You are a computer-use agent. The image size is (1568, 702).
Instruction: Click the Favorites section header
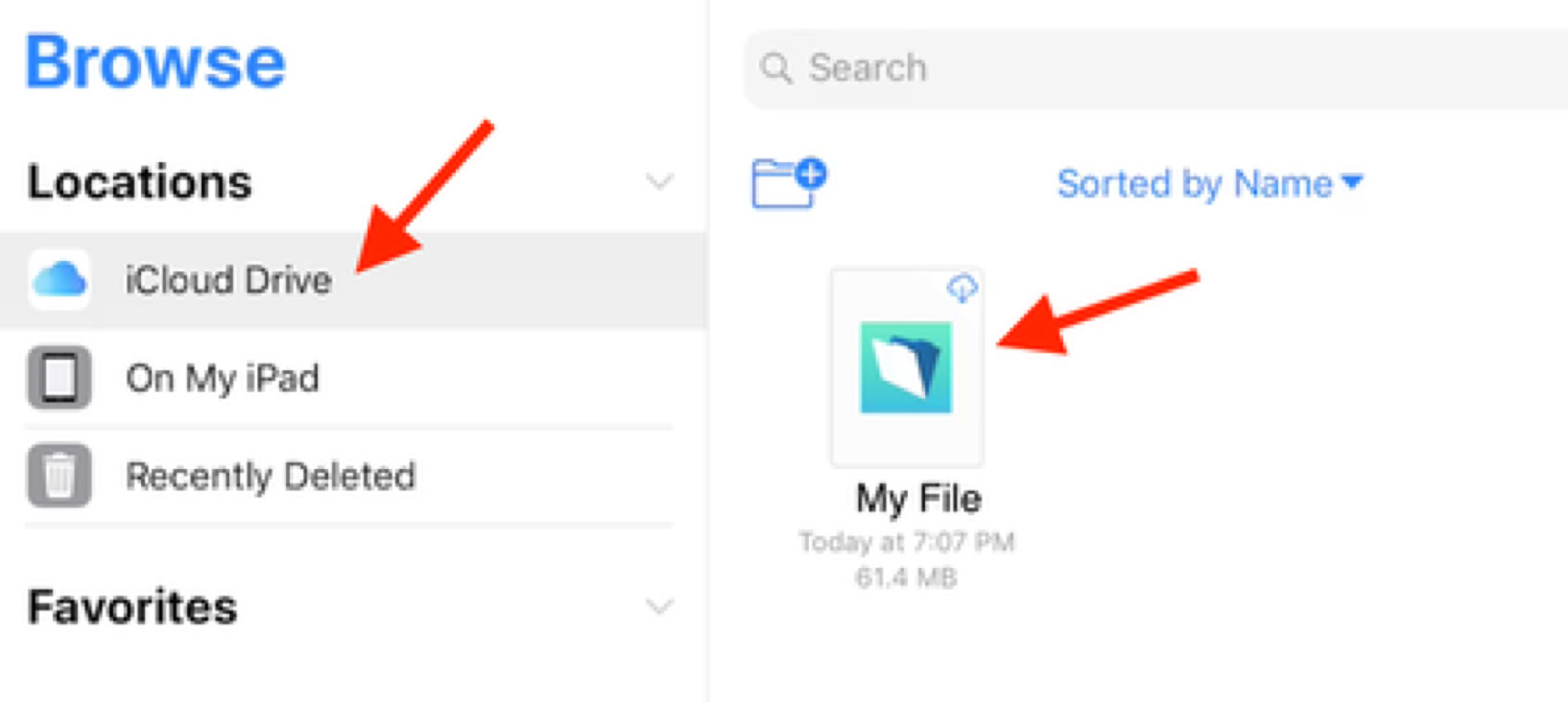pyautogui.click(x=132, y=607)
